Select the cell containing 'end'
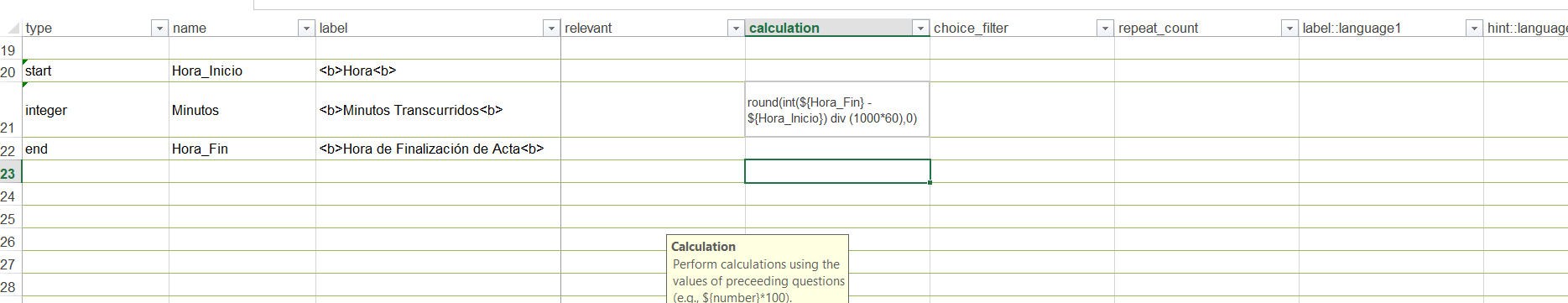The width and height of the screenshot is (1568, 303). pos(96,149)
